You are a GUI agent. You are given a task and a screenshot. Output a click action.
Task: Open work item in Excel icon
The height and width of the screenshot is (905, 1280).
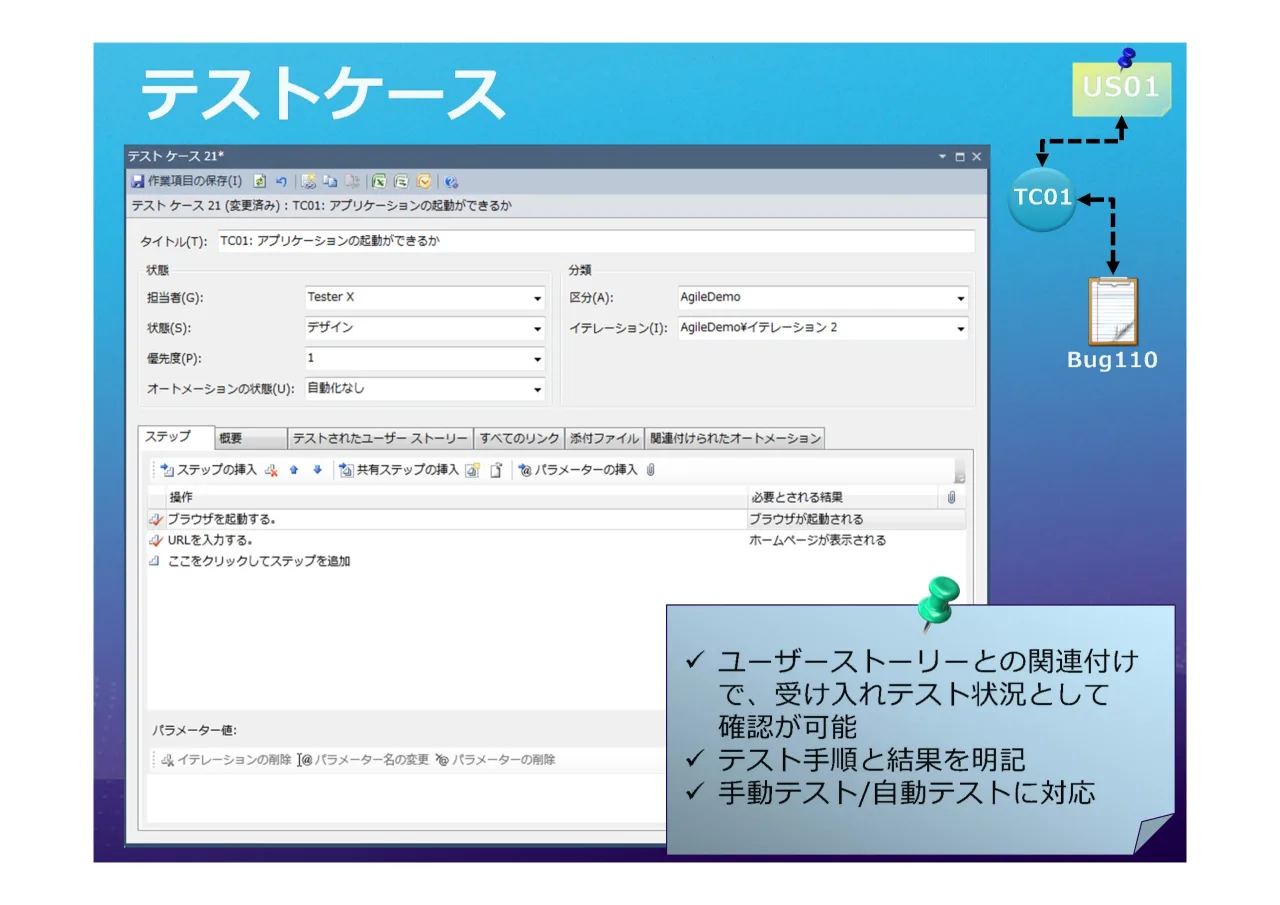tap(379, 182)
